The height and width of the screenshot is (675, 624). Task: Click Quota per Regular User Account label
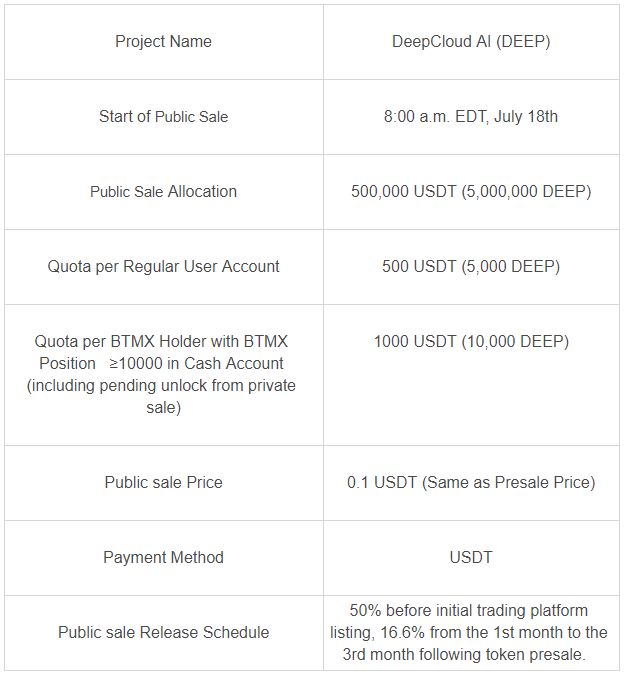click(164, 266)
